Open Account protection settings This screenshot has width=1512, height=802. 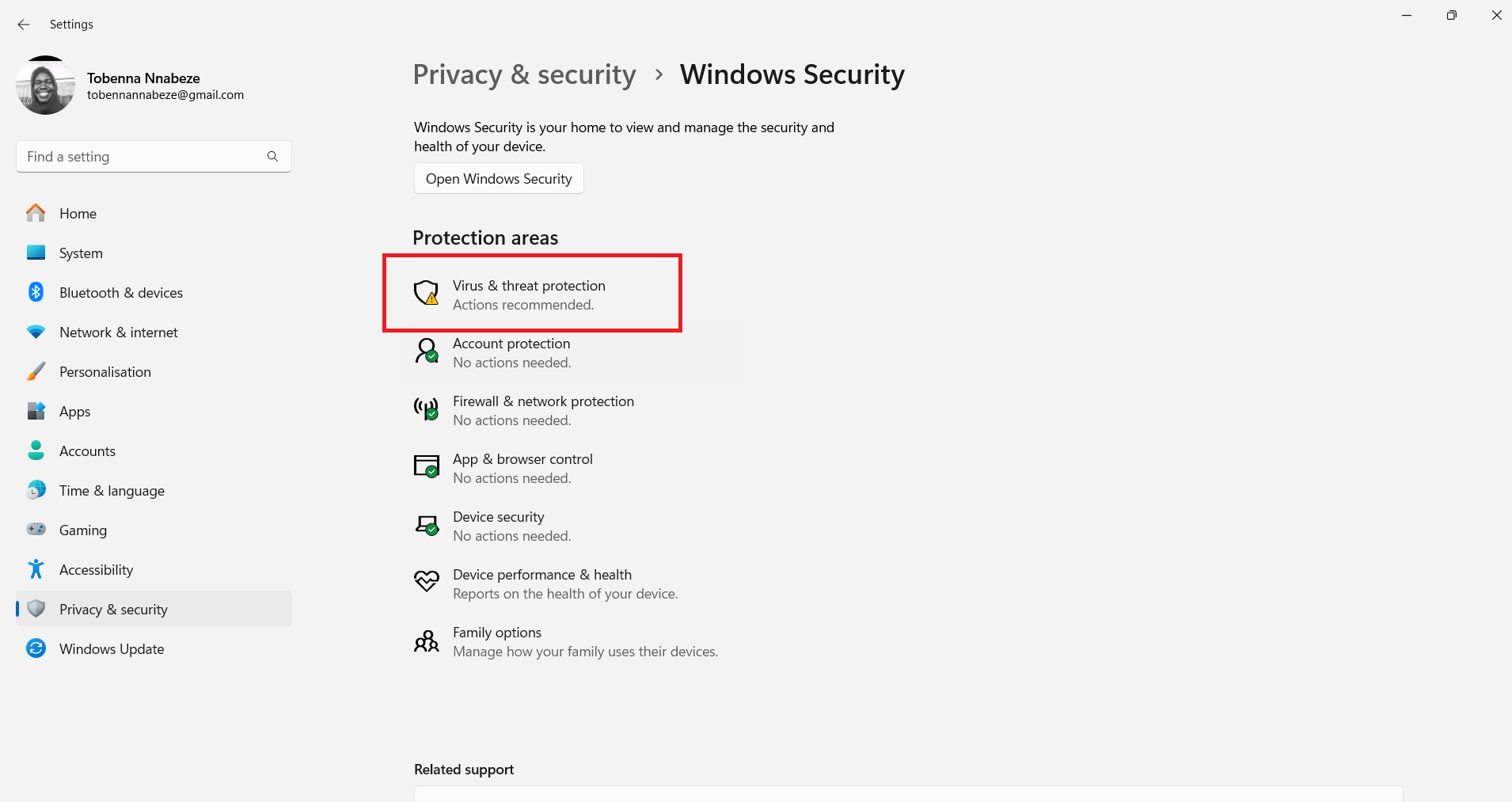click(511, 352)
